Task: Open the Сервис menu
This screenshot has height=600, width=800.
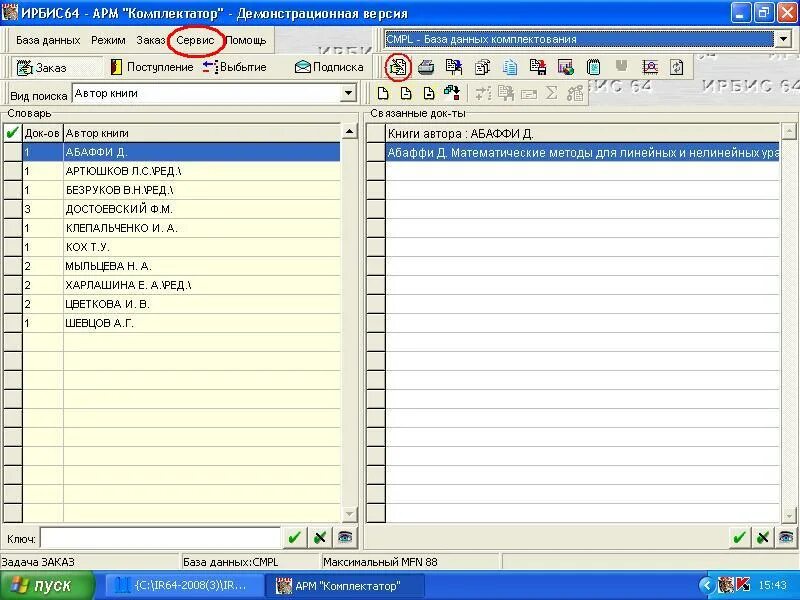Action: click(x=195, y=40)
